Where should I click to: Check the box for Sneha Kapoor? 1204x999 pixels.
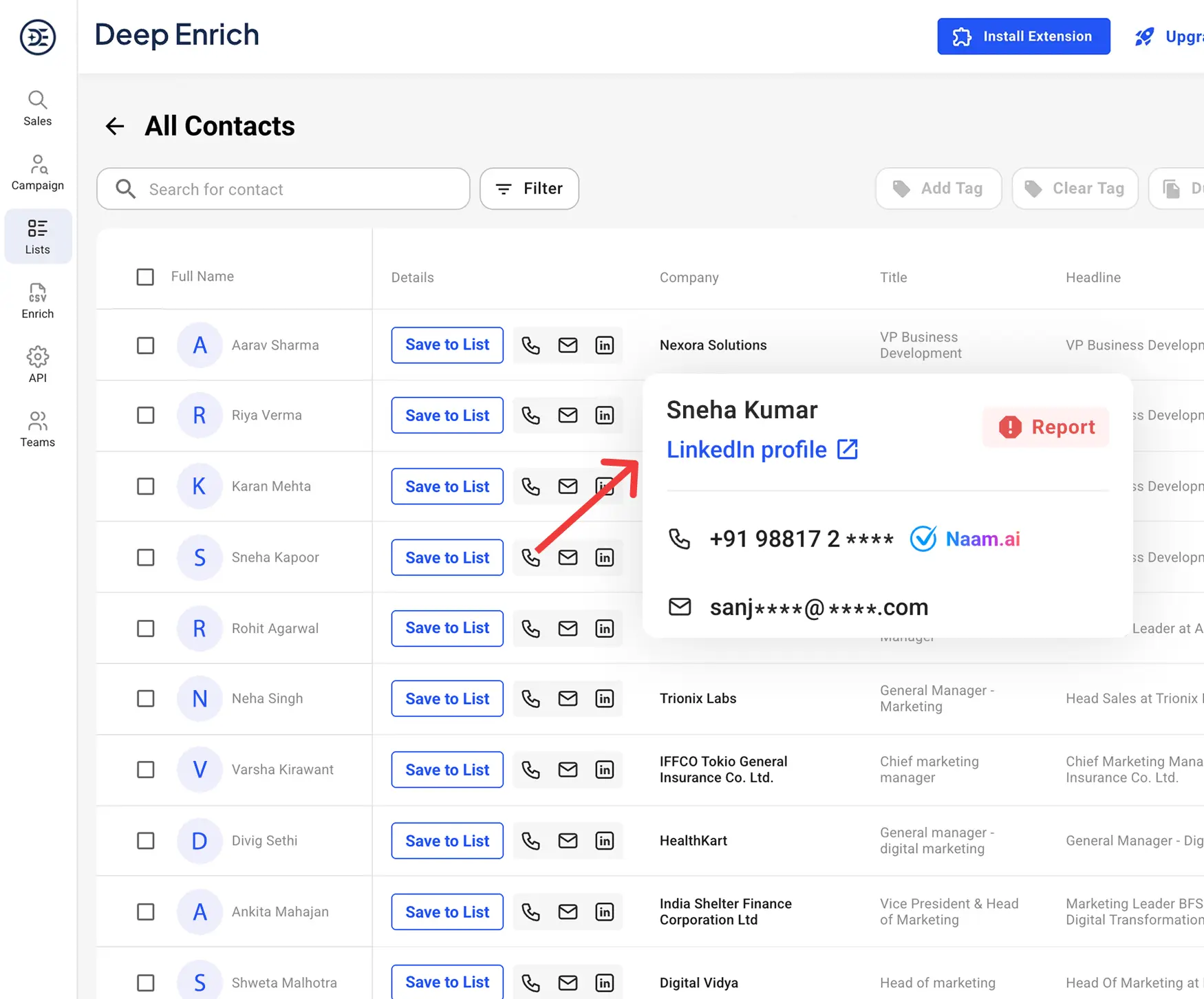click(145, 557)
